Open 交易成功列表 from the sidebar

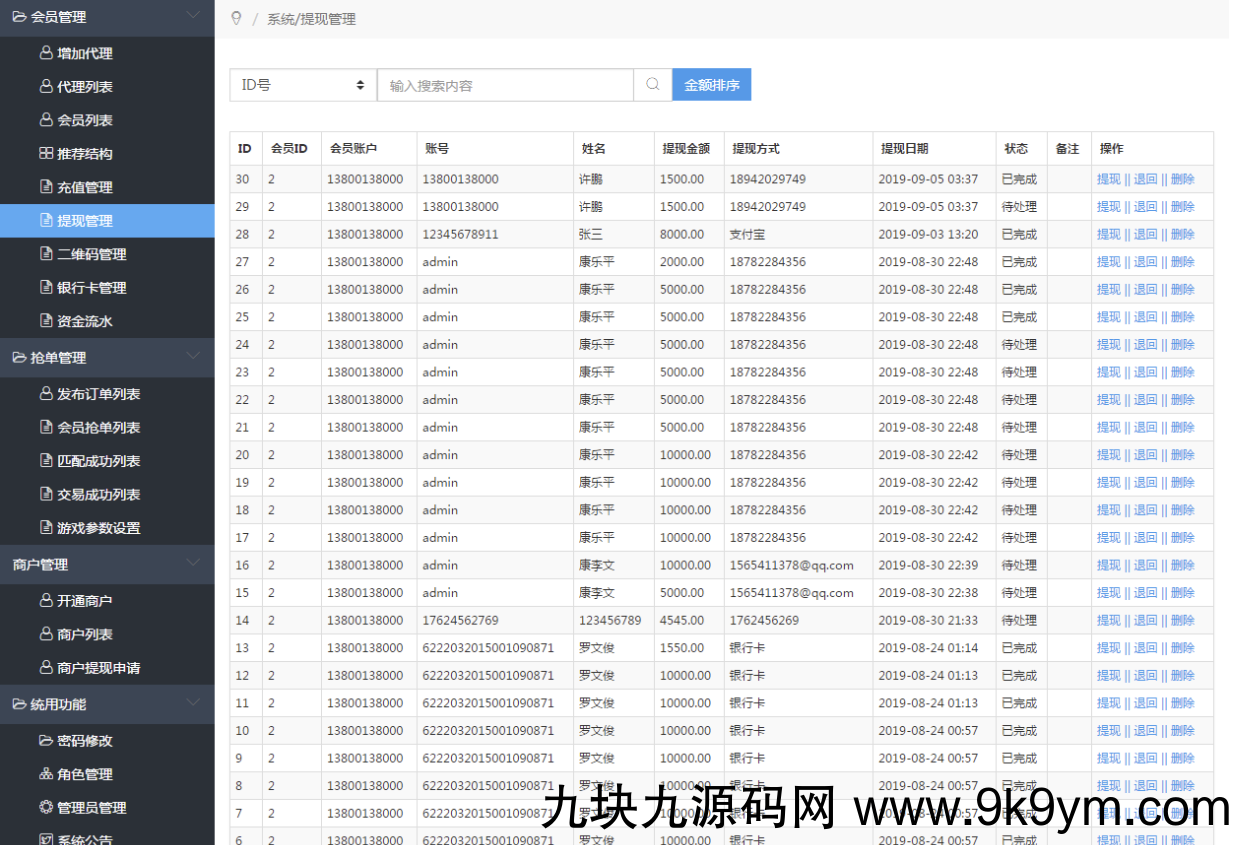102,494
